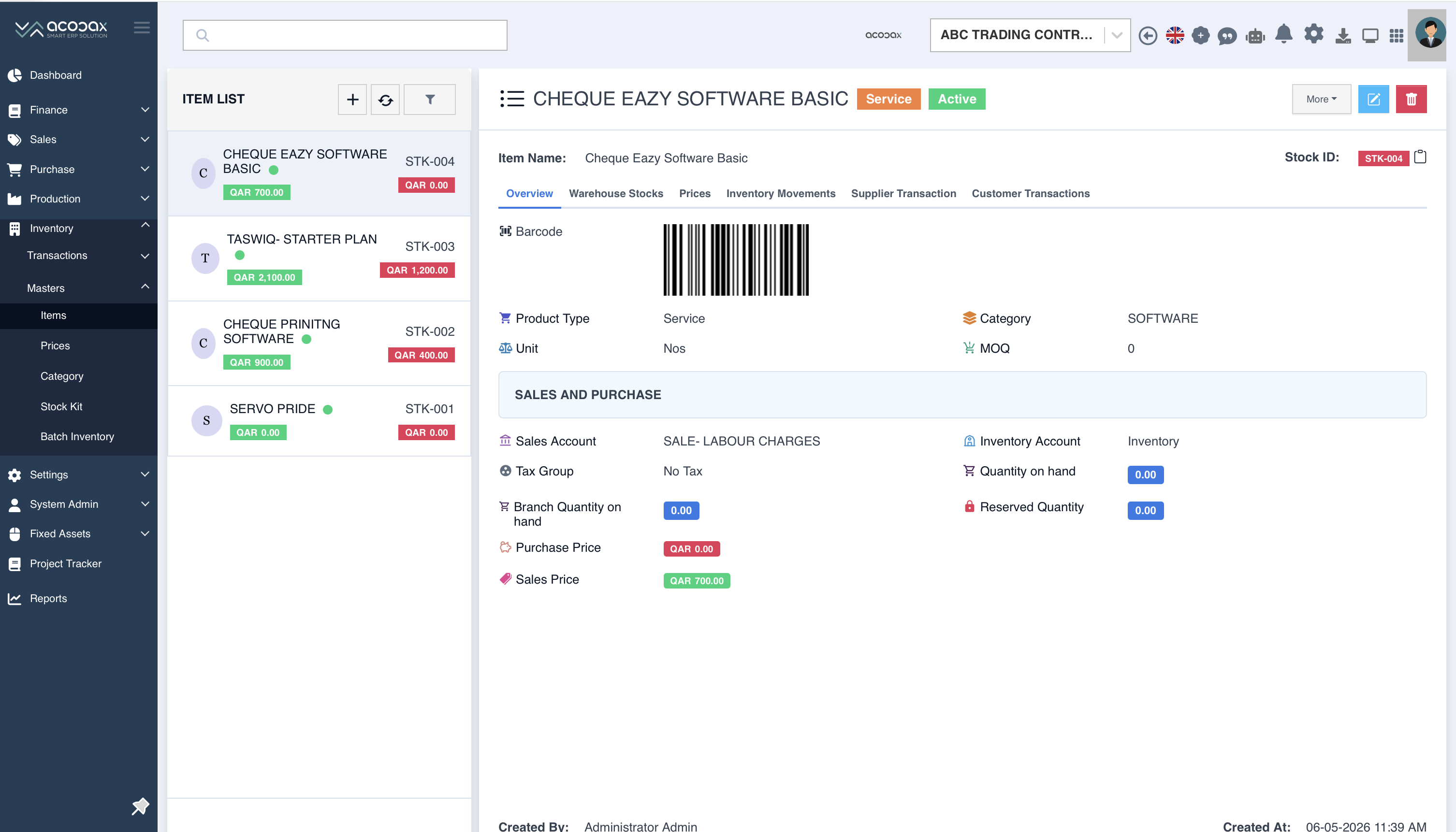Viewport: 1456px width, 832px height.
Task: Copy the Stock ID with the clipboard icon
Action: pyautogui.click(x=1421, y=157)
